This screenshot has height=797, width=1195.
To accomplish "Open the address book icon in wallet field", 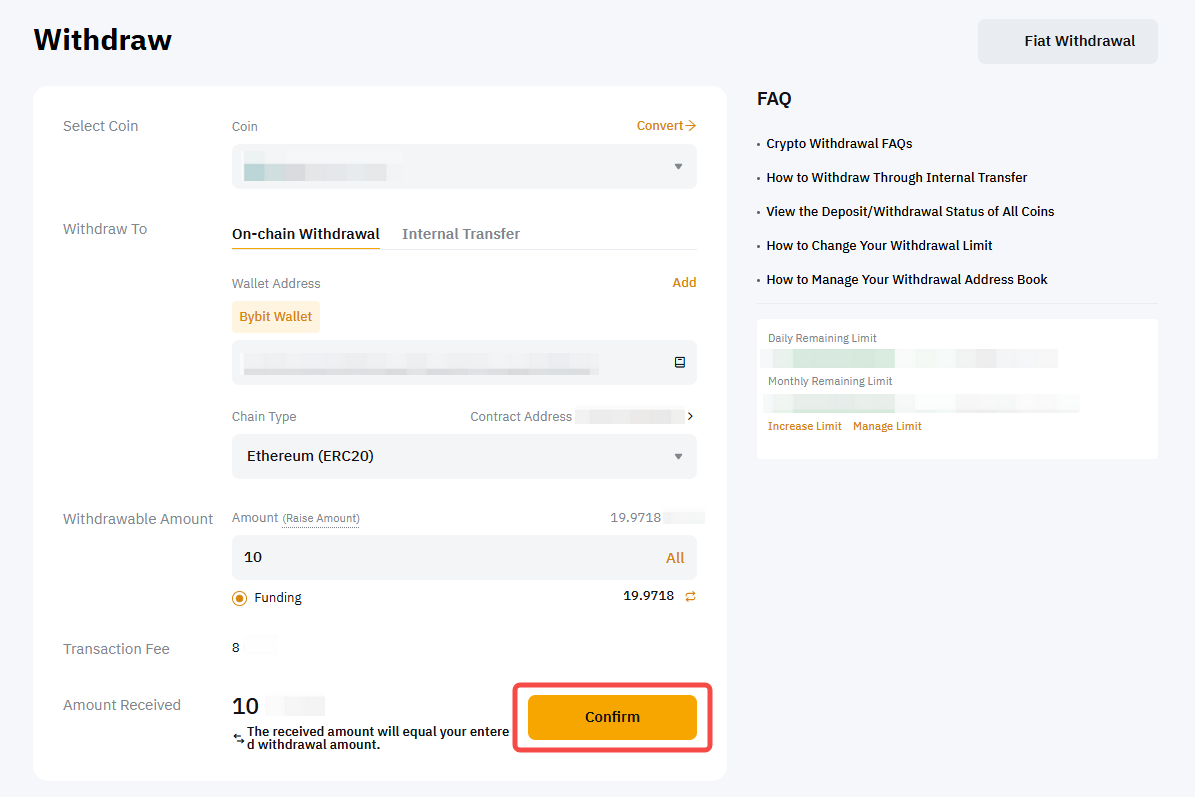I will (x=680, y=363).
